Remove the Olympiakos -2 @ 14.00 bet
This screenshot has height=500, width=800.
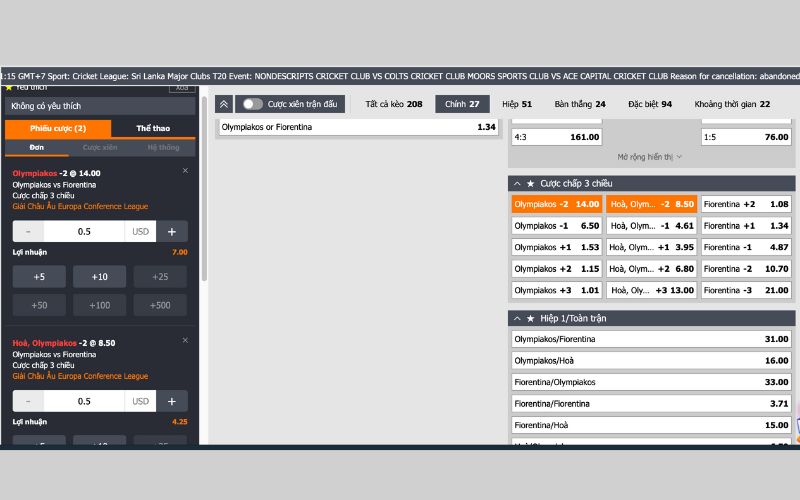tap(185, 171)
